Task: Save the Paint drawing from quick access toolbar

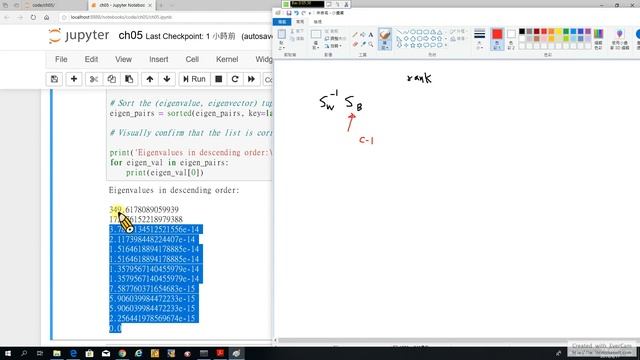Action: (289, 13)
